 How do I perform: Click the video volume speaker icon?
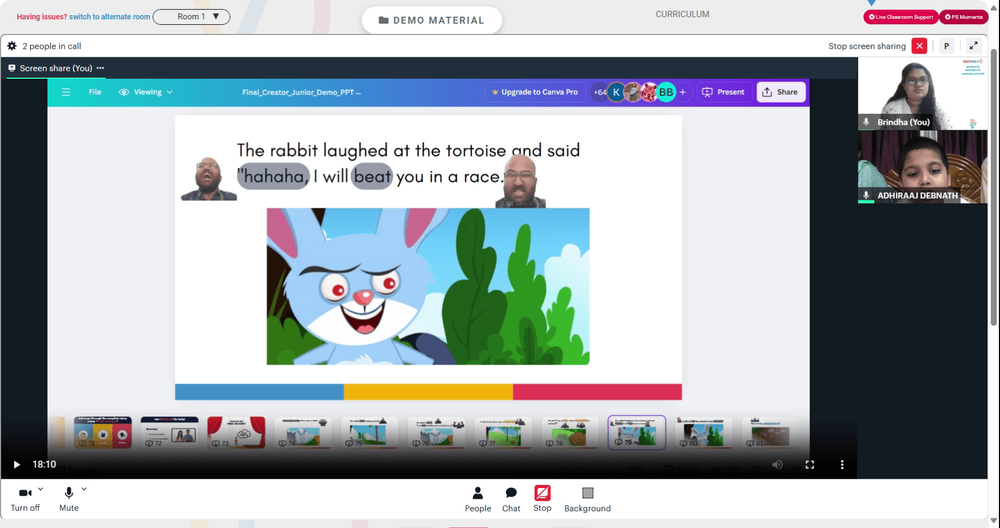[x=777, y=465]
